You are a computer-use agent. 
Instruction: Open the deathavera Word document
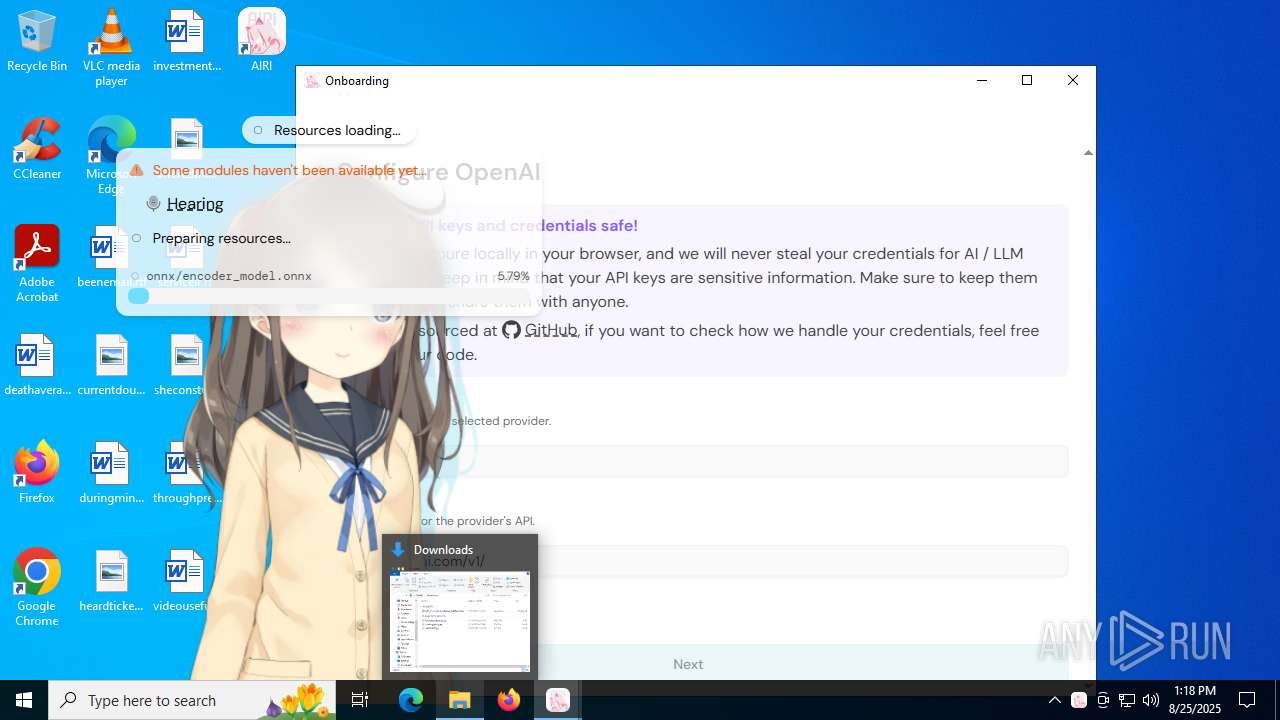(x=37, y=365)
